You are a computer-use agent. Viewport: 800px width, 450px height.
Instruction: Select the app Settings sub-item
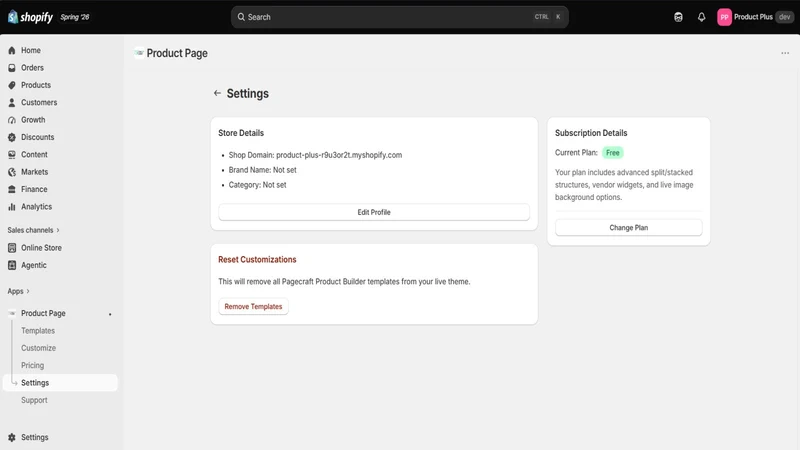60,383
